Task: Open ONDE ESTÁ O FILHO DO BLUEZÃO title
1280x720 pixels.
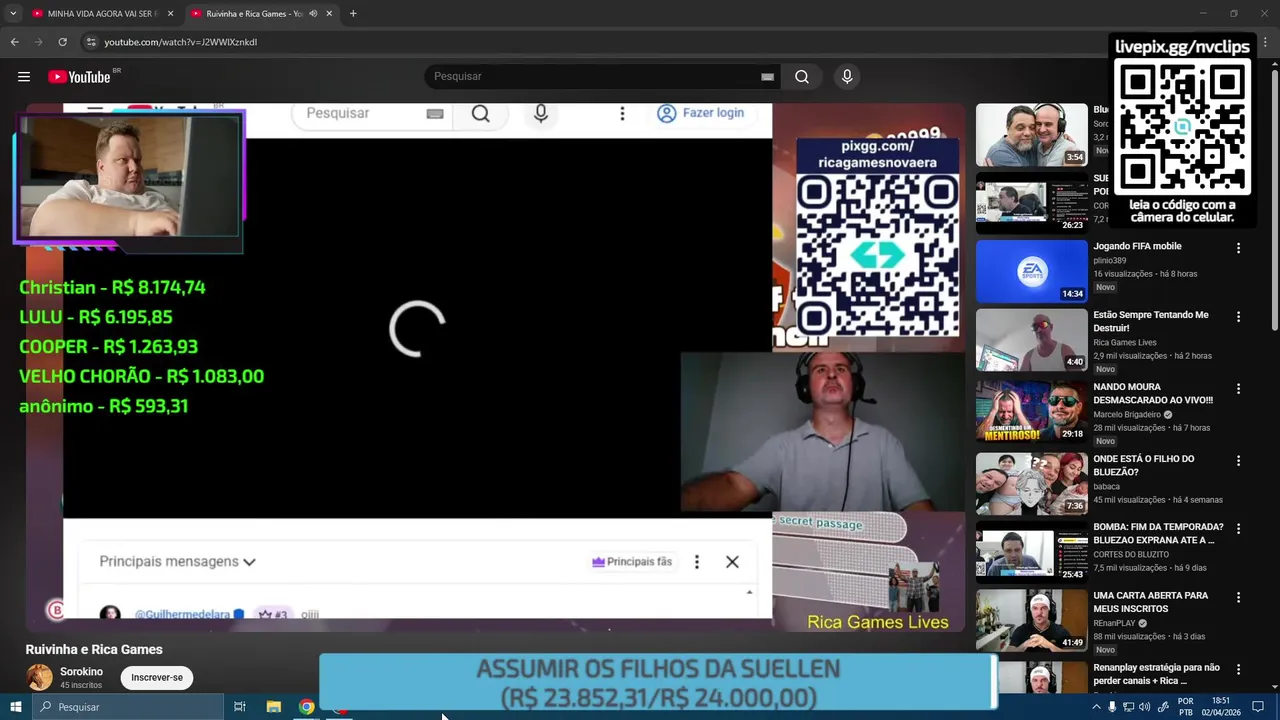Action: [x=1144, y=465]
